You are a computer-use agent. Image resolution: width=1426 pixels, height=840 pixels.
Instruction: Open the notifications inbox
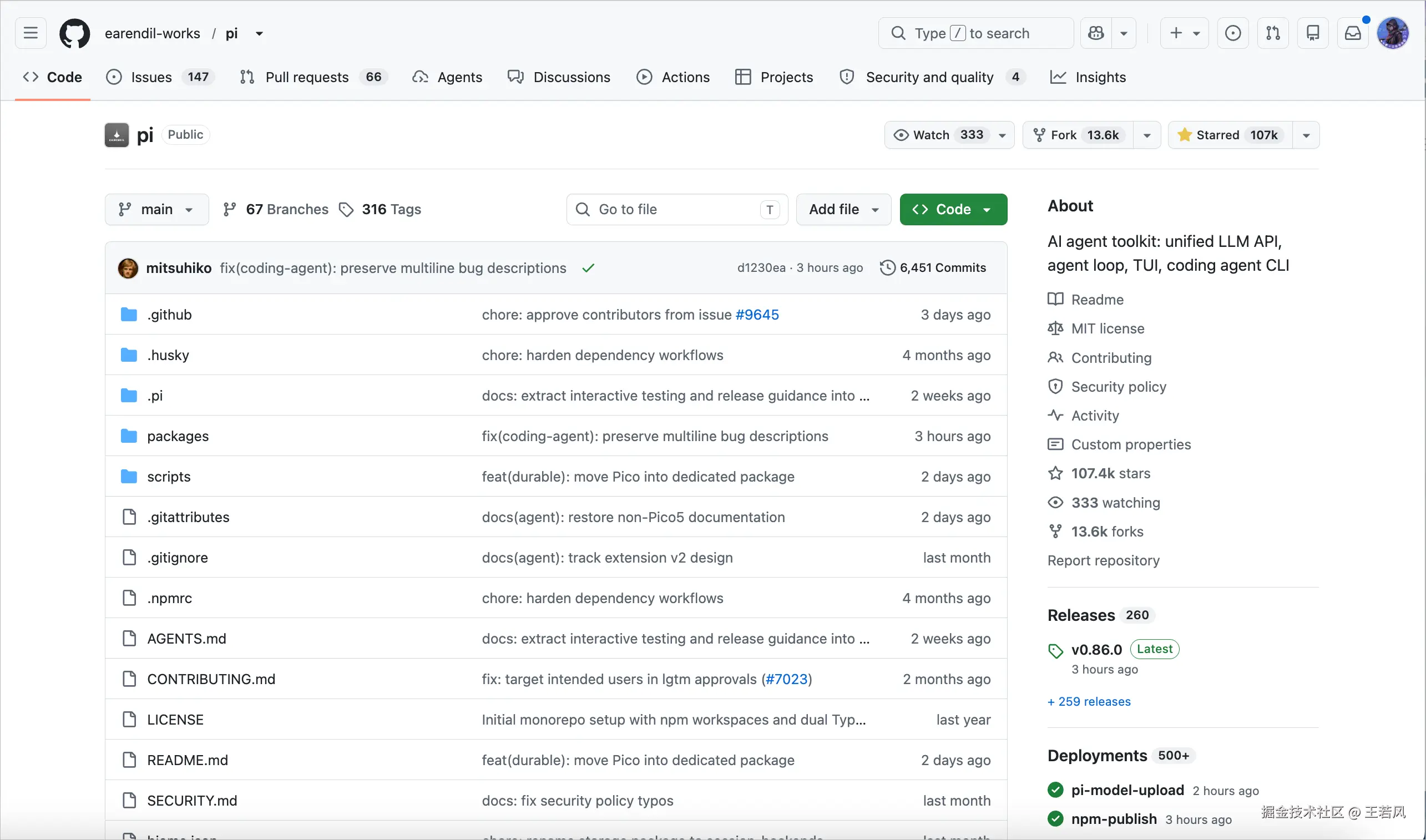pyautogui.click(x=1353, y=33)
